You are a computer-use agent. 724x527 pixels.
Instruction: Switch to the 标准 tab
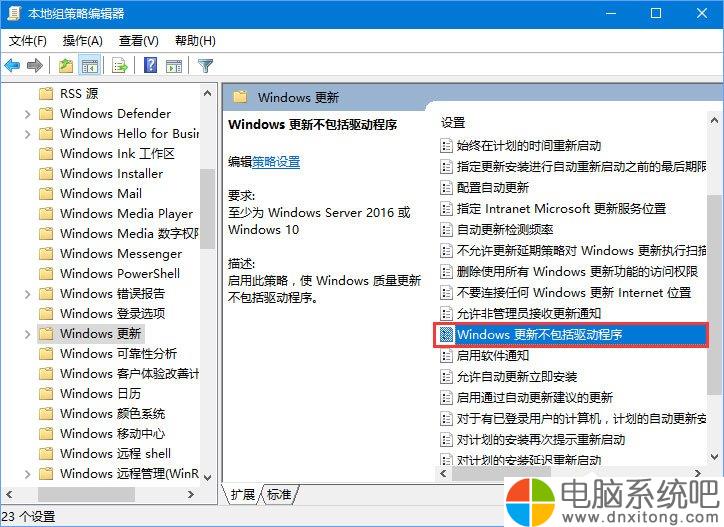point(279,495)
